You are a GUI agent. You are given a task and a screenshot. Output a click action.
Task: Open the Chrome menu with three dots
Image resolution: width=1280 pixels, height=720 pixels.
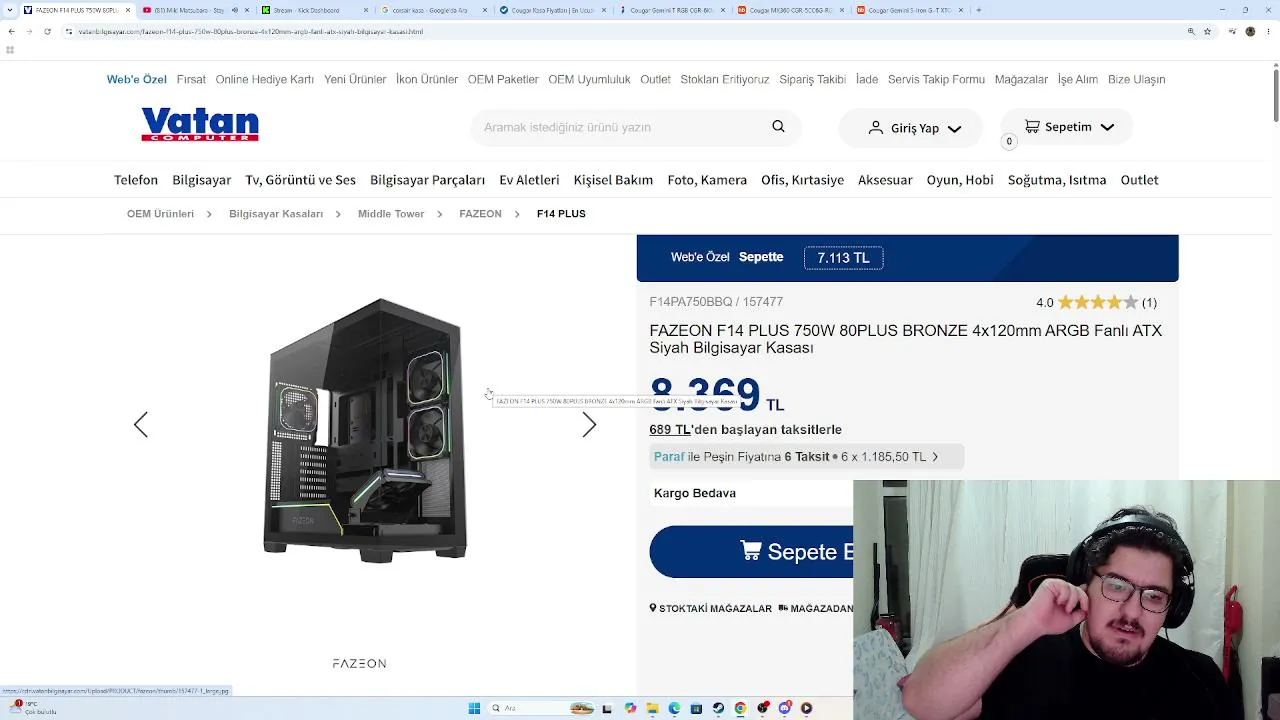click(1268, 31)
